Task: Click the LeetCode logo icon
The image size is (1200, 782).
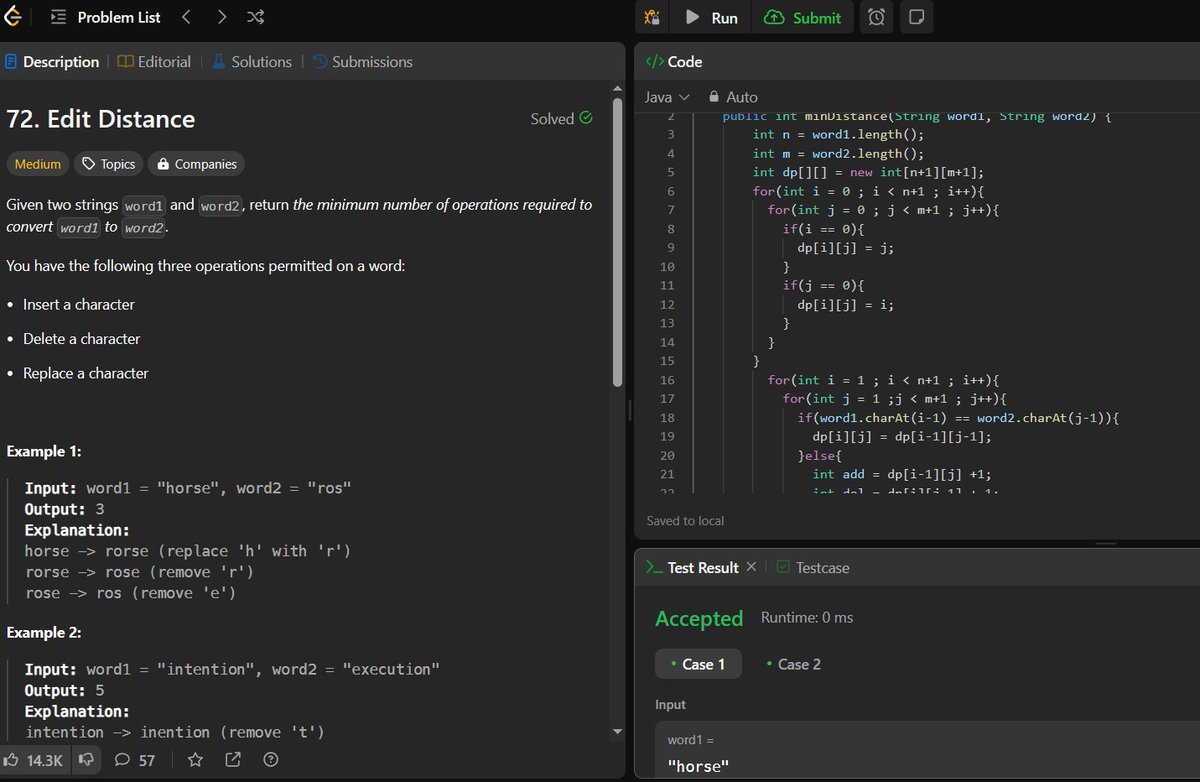Action: pyautogui.click(x=13, y=17)
